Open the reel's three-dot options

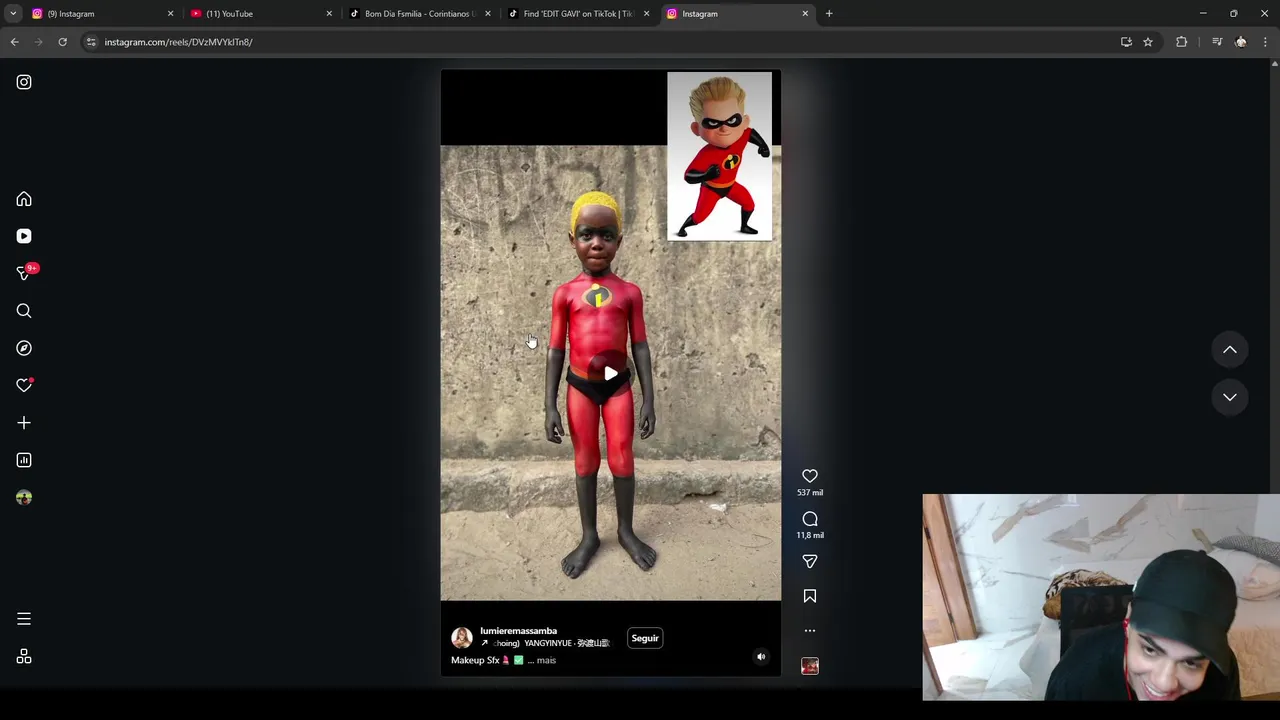810,631
